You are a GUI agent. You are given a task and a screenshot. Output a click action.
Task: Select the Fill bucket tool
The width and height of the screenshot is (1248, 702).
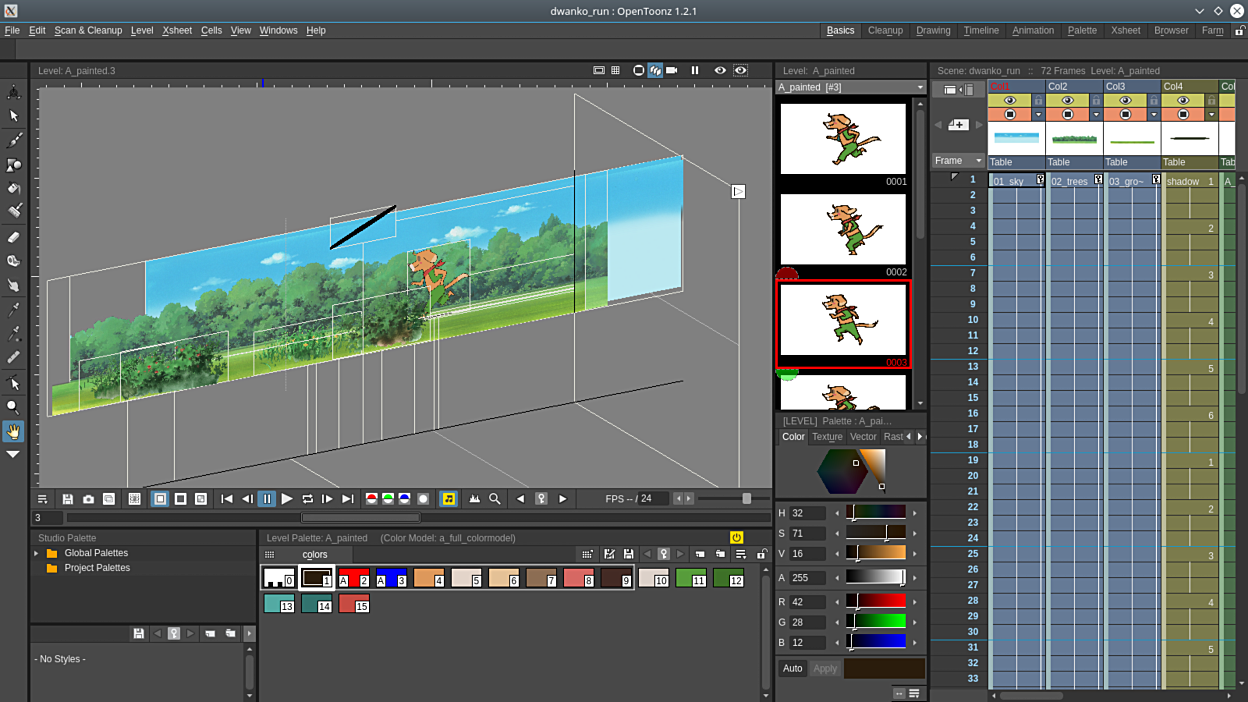coord(14,189)
